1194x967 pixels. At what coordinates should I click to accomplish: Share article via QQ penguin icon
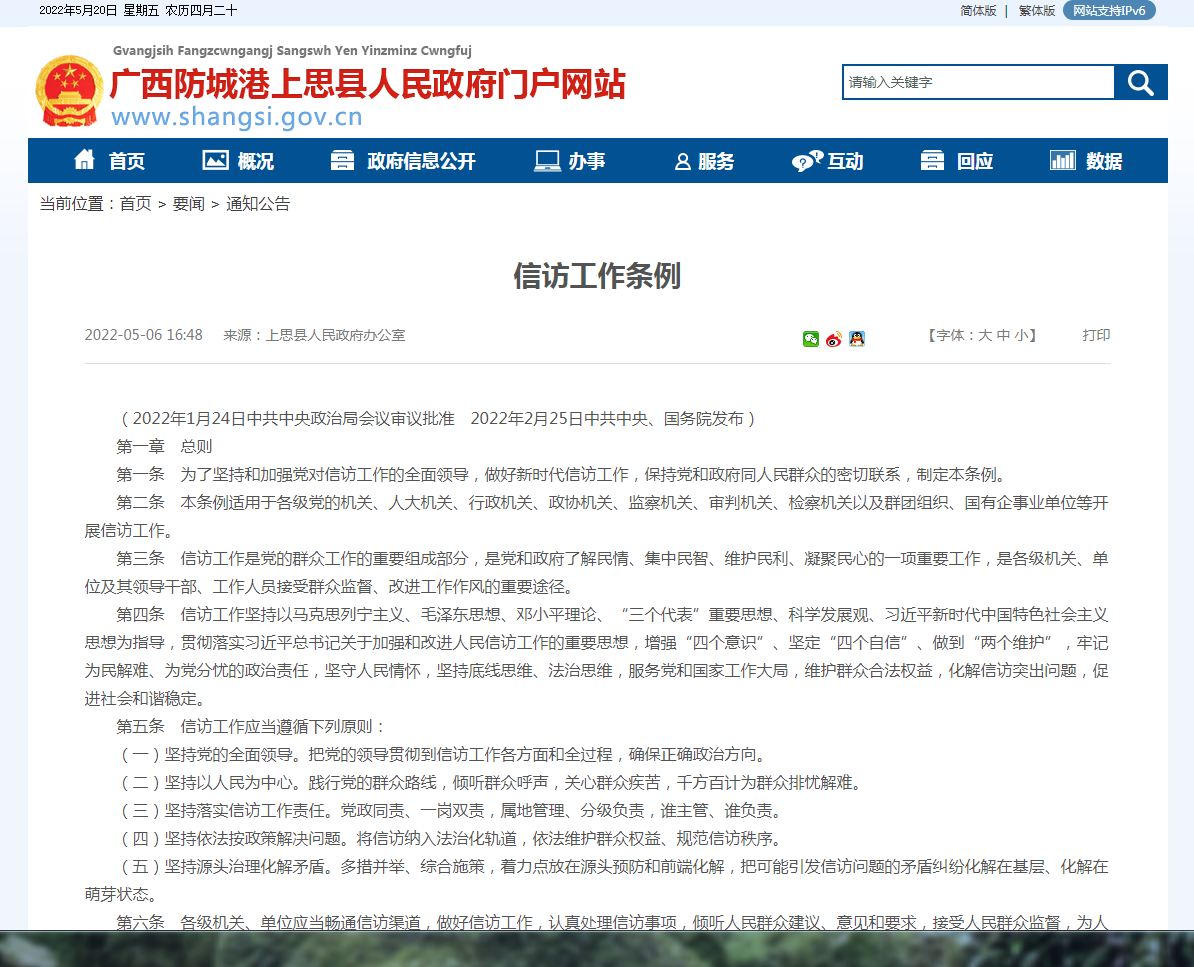pyautogui.click(x=857, y=339)
